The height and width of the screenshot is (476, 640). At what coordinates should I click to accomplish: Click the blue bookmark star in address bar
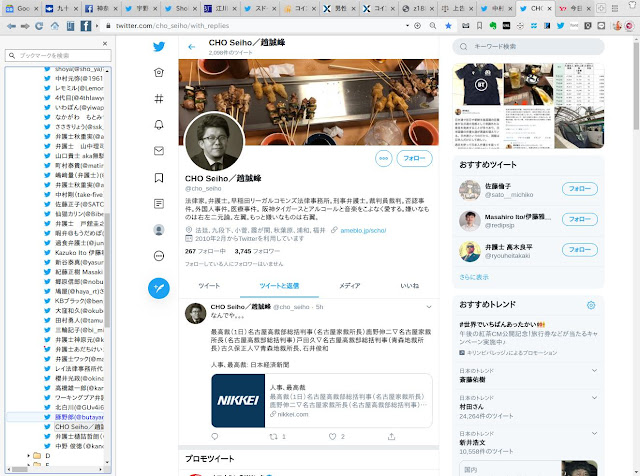[x=448, y=26]
